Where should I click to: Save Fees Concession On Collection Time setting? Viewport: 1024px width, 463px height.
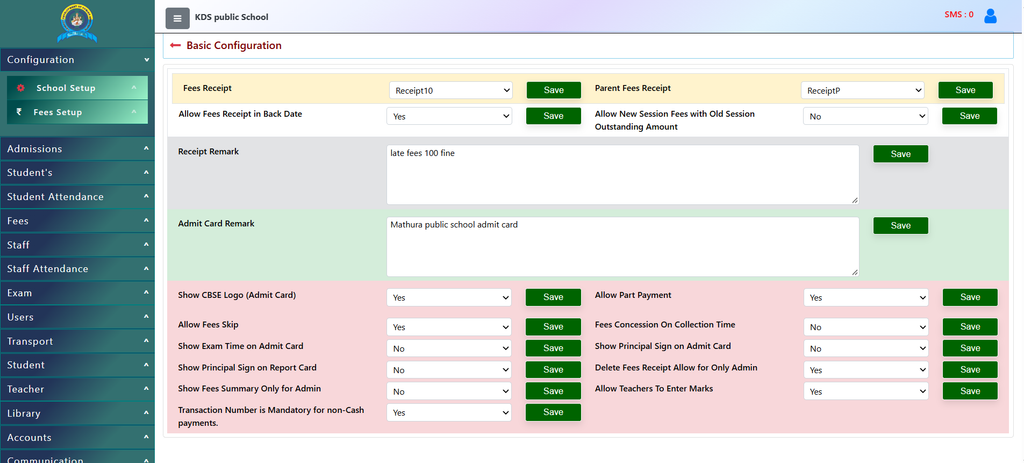[970, 327]
